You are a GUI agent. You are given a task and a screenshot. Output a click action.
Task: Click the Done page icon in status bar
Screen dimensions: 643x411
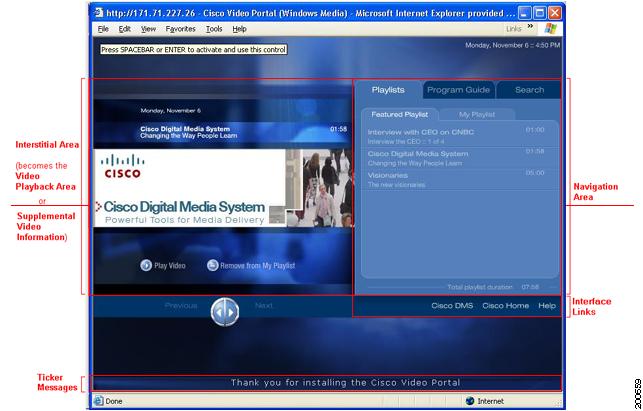pos(98,401)
